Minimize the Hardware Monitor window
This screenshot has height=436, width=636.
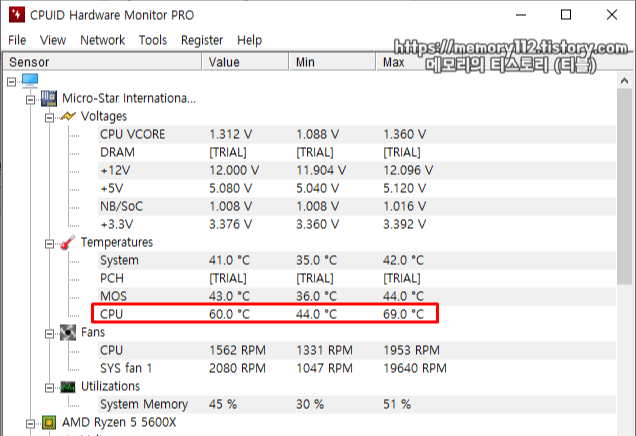click(521, 15)
